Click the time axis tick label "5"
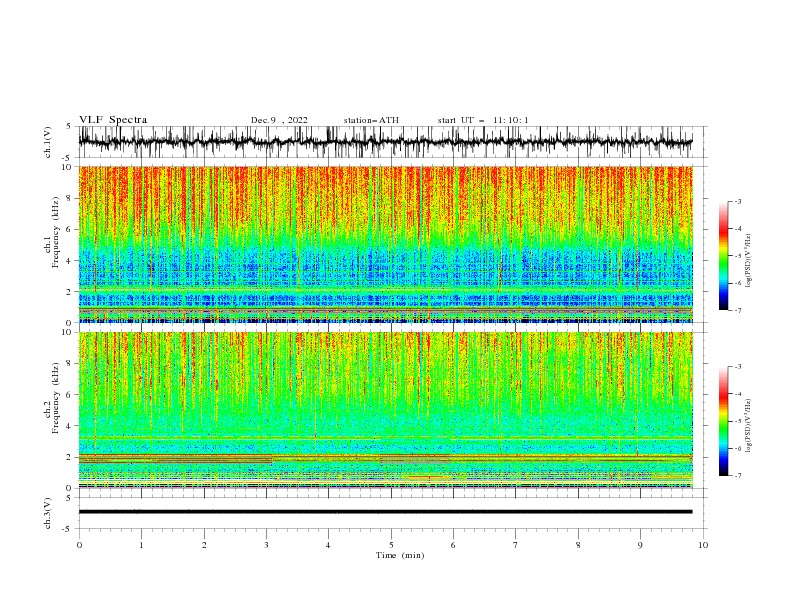 [x=391, y=545]
